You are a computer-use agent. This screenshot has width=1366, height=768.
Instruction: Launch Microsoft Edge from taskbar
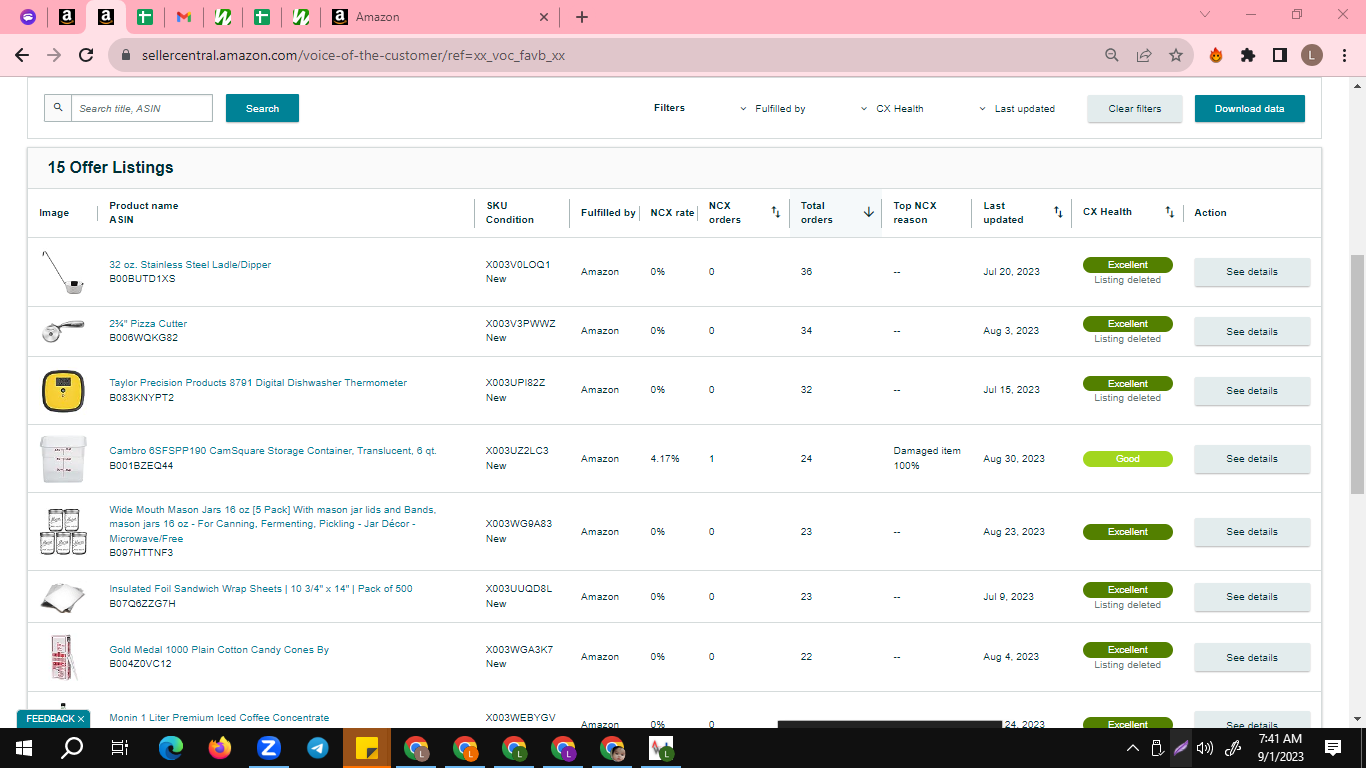coord(171,747)
